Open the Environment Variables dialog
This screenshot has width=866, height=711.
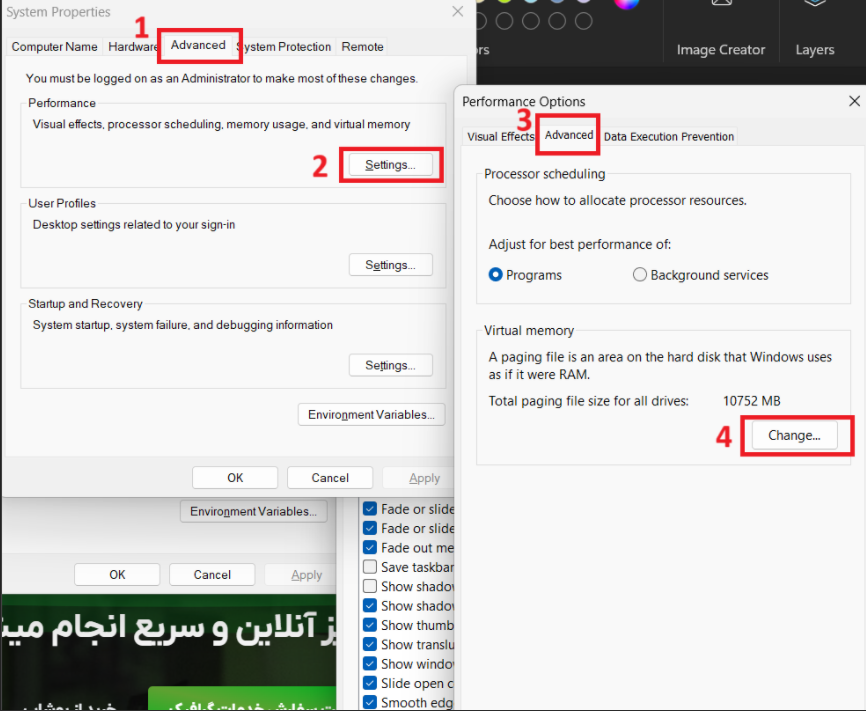pos(371,414)
